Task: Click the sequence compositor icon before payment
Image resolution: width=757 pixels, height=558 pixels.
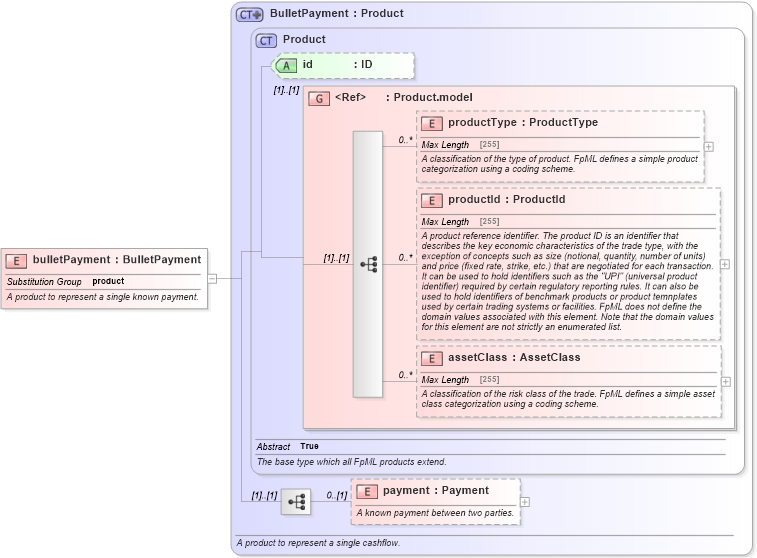Action: tap(296, 502)
